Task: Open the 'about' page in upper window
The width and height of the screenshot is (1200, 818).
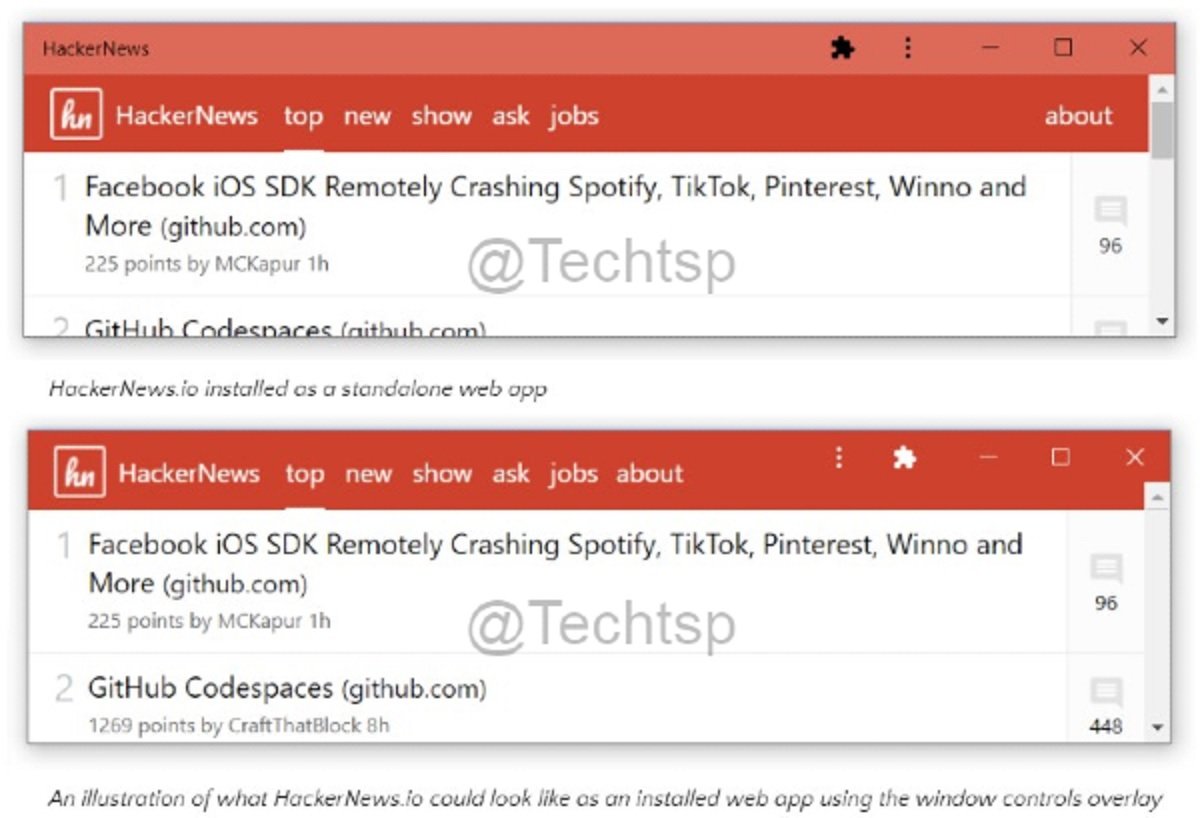Action: tap(1078, 116)
